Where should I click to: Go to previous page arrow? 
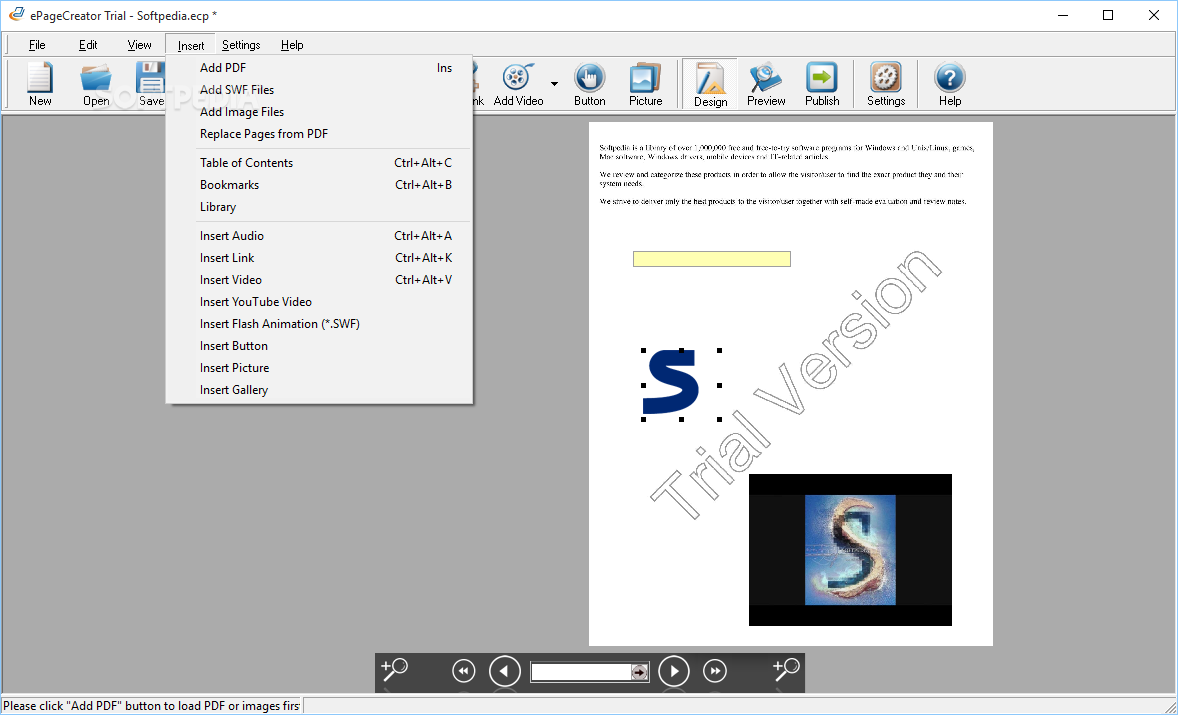tap(505, 671)
